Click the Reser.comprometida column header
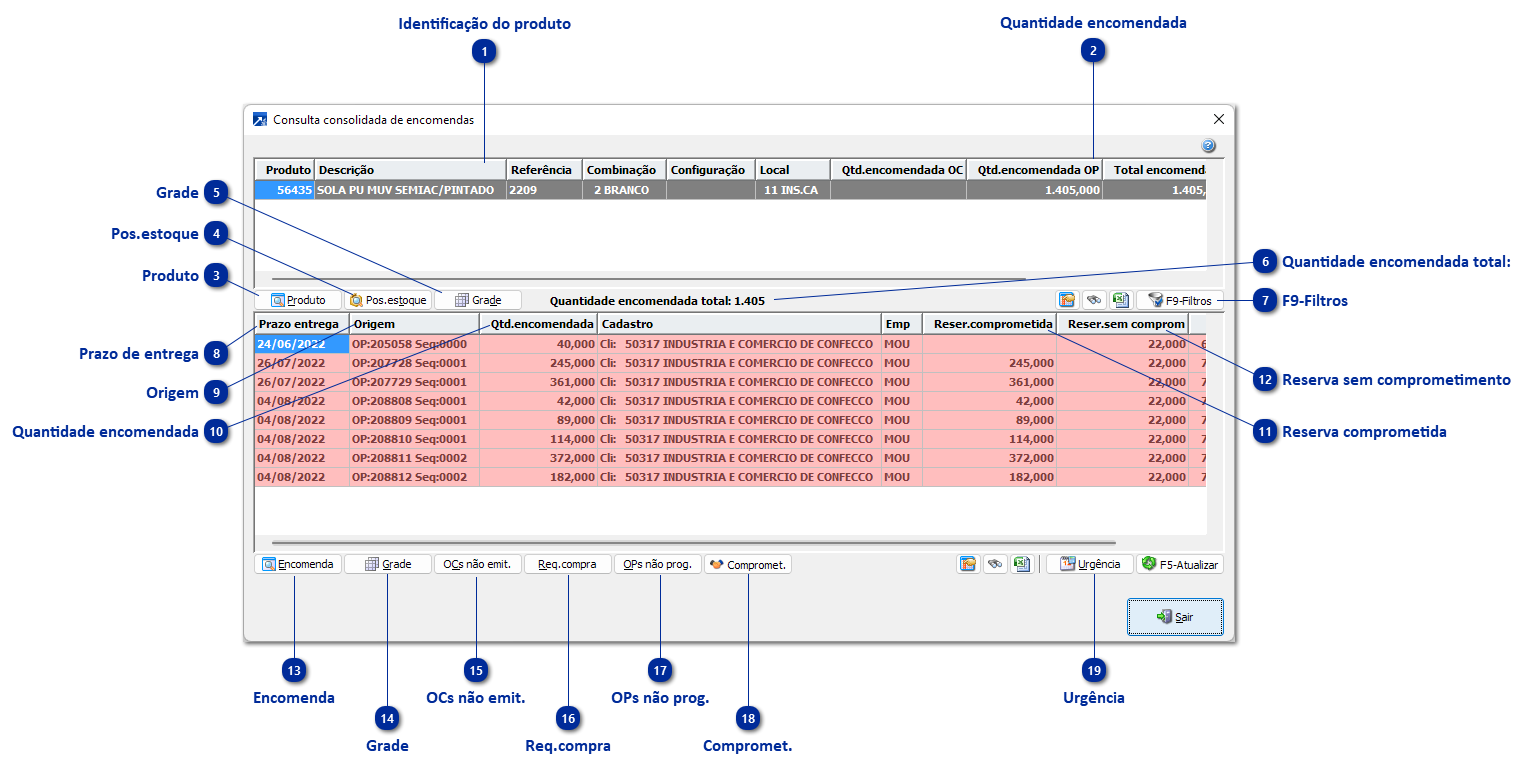This screenshot has width=1527, height=772. (x=990, y=324)
